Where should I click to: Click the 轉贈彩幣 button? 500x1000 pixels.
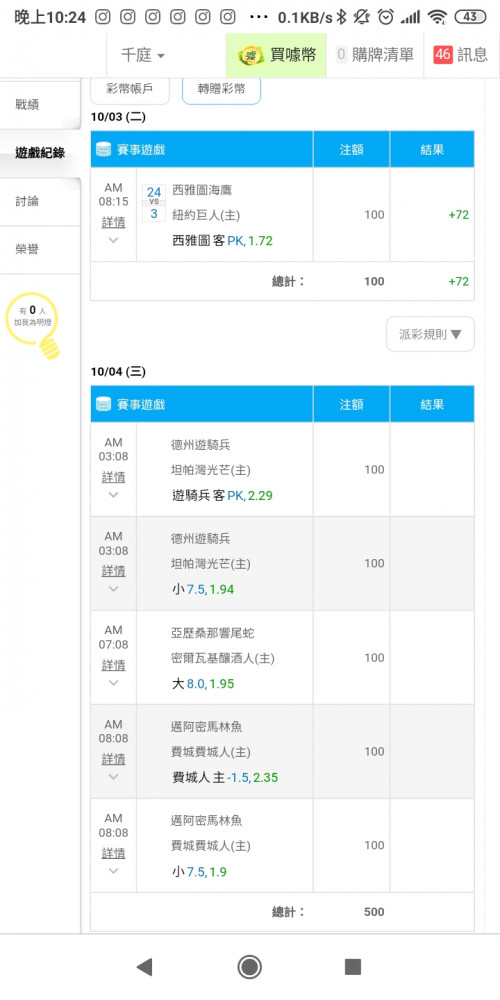coord(221,89)
